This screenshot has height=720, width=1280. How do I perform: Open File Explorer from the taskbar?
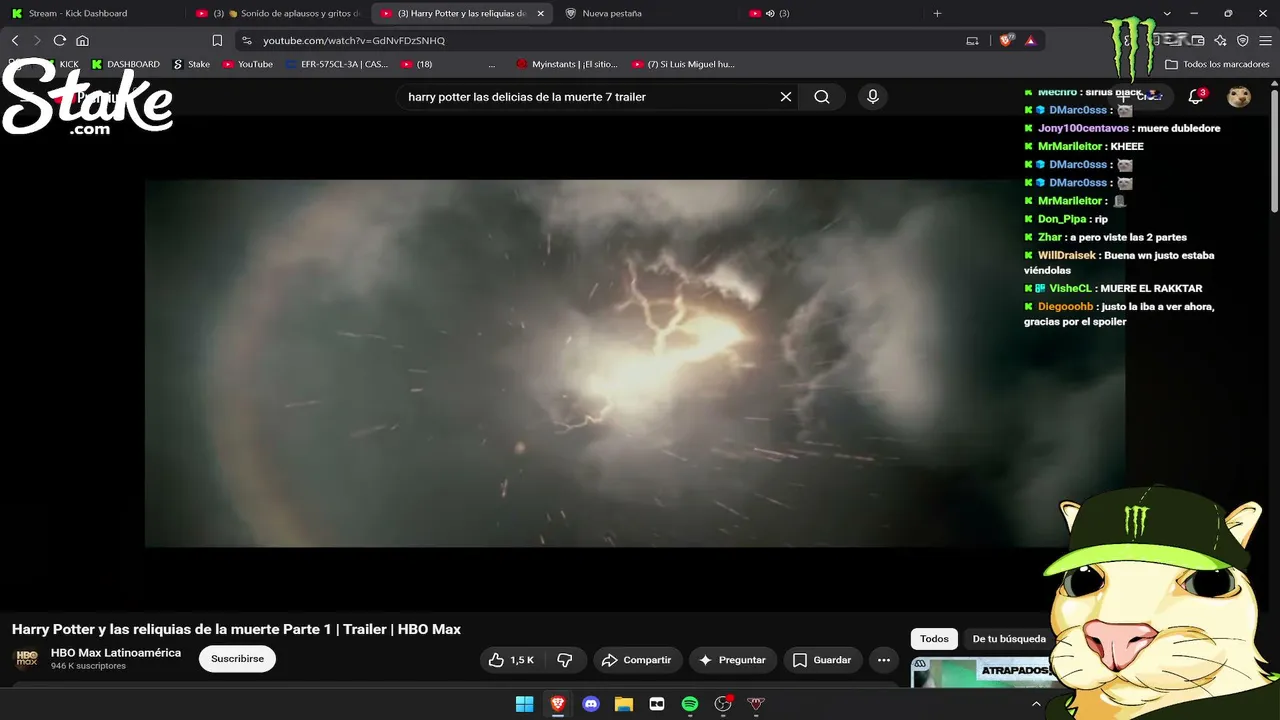(624, 704)
